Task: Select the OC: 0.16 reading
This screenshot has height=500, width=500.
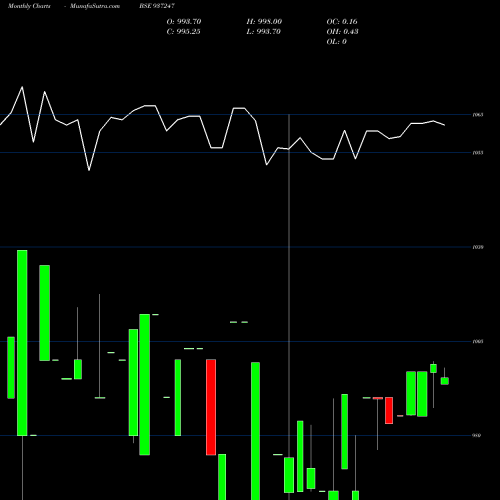Action: click(x=342, y=22)
